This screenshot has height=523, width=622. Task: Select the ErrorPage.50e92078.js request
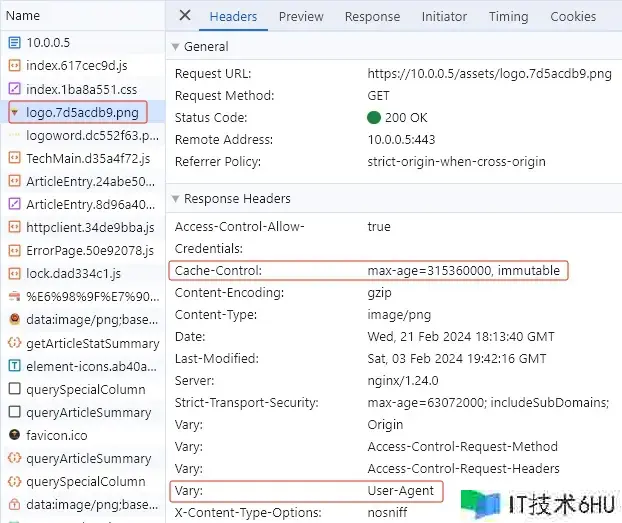(90, 250)
